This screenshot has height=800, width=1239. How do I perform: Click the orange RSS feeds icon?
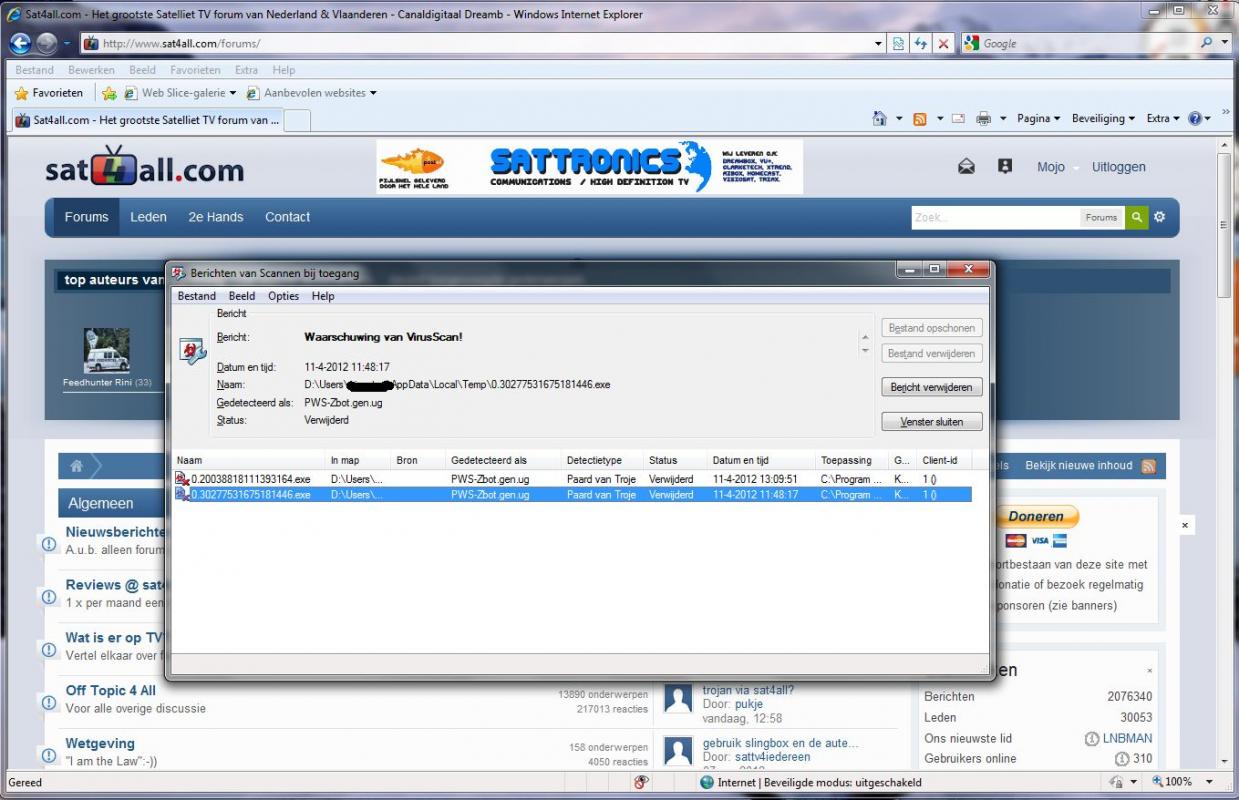point(919,118)
